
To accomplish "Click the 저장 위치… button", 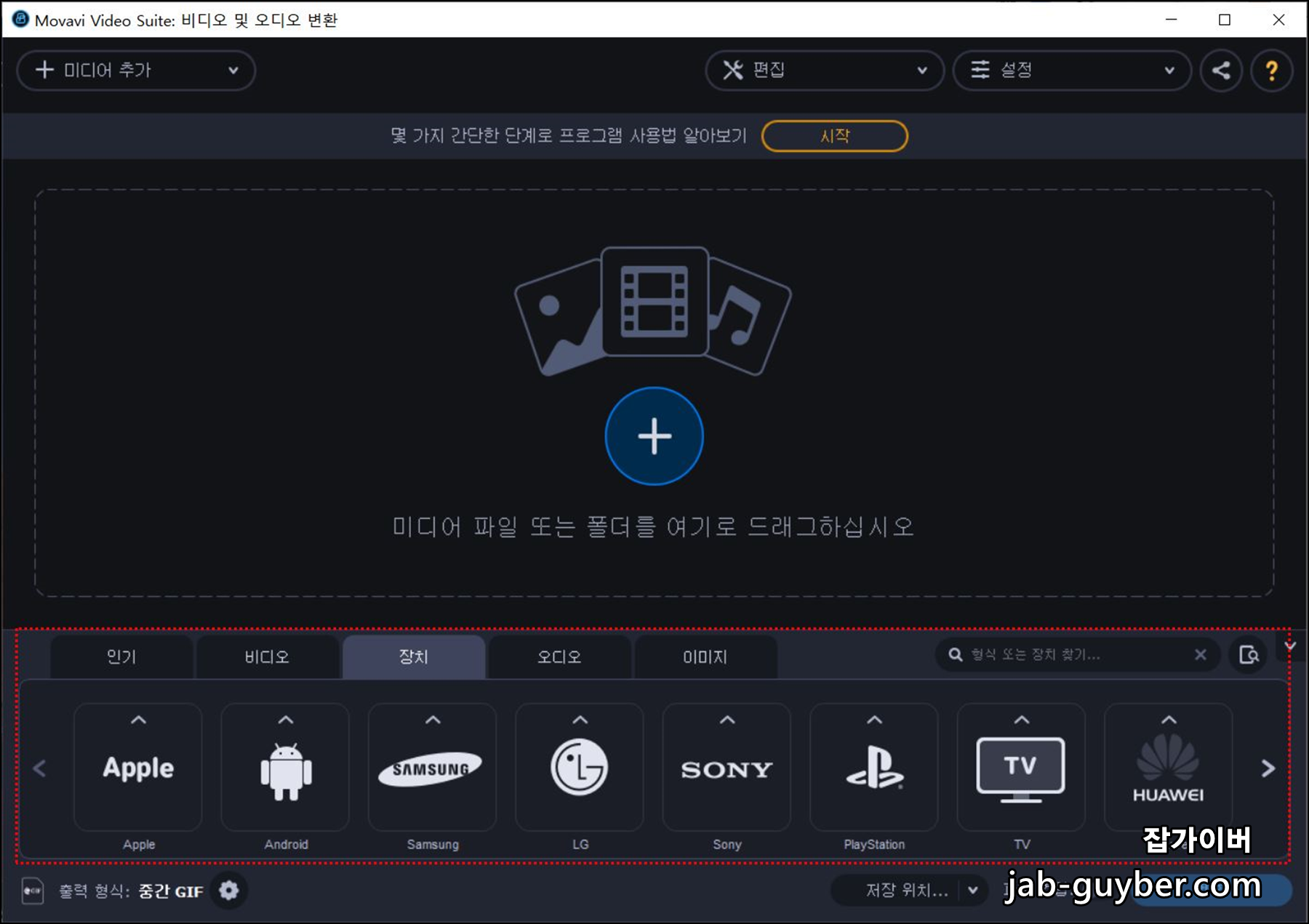I will coord(907,891).
